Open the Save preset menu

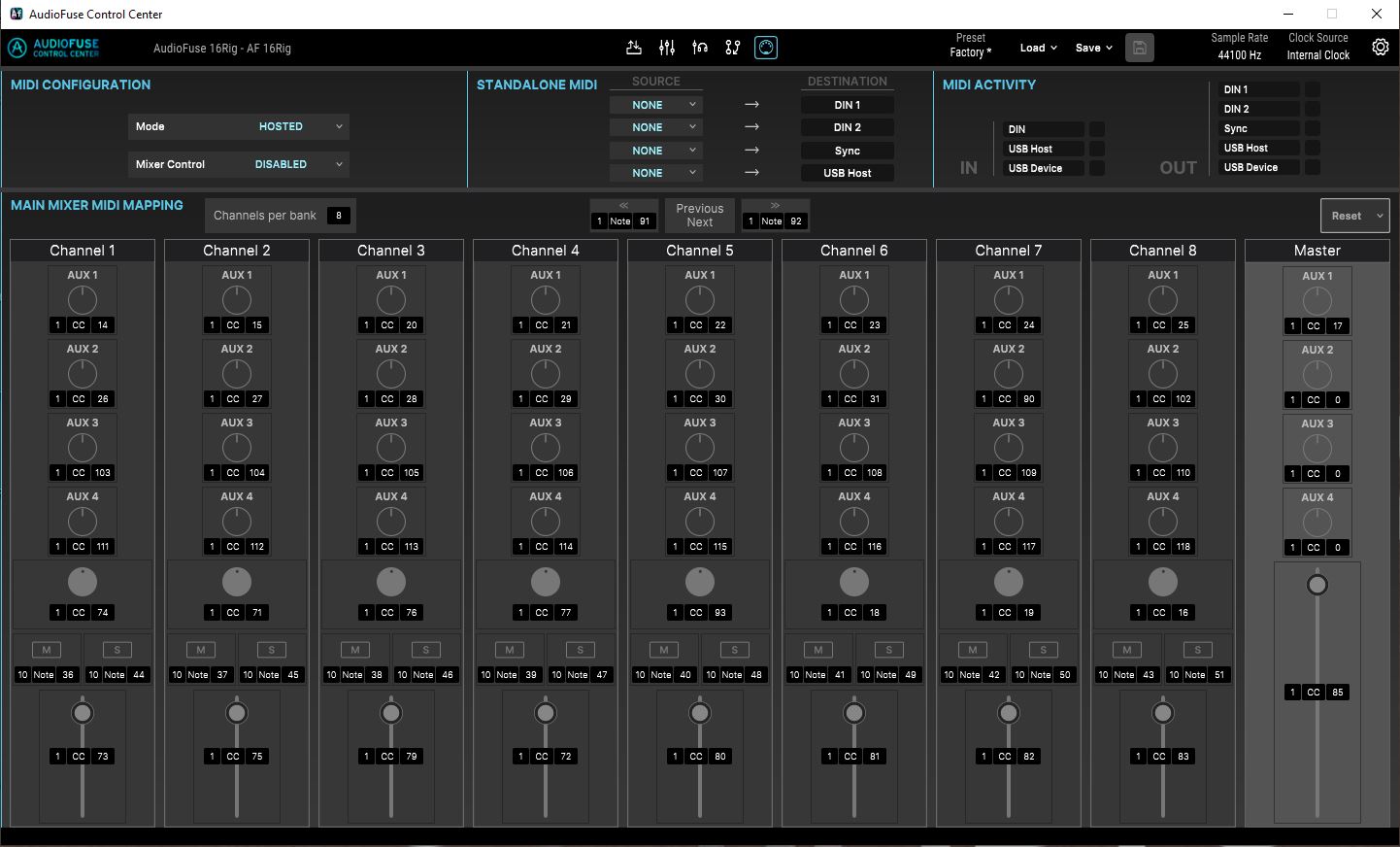point(1092,47)
